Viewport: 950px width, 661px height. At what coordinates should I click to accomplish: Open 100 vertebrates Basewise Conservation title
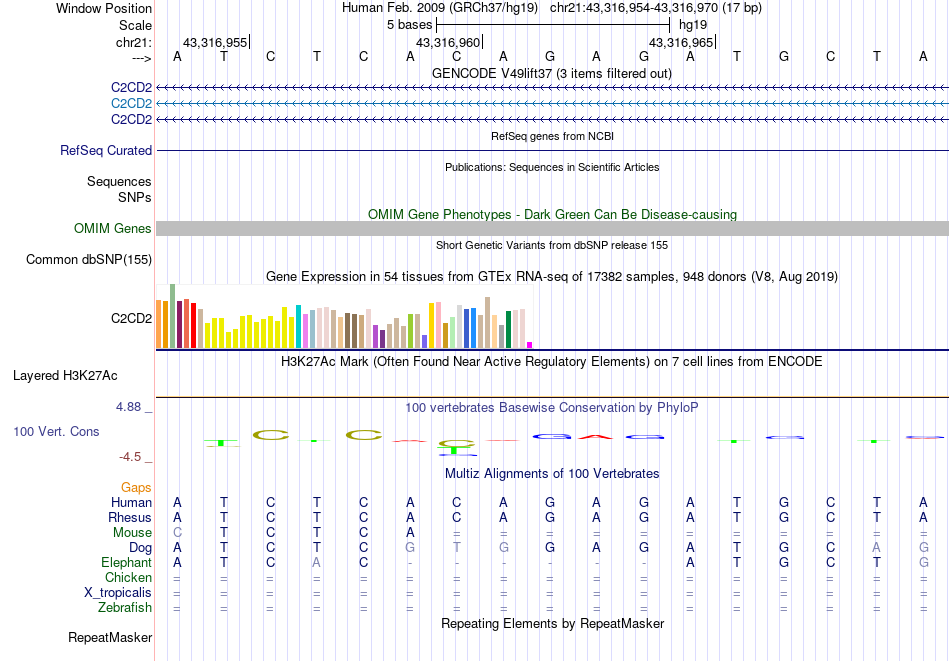coord(552,408)
